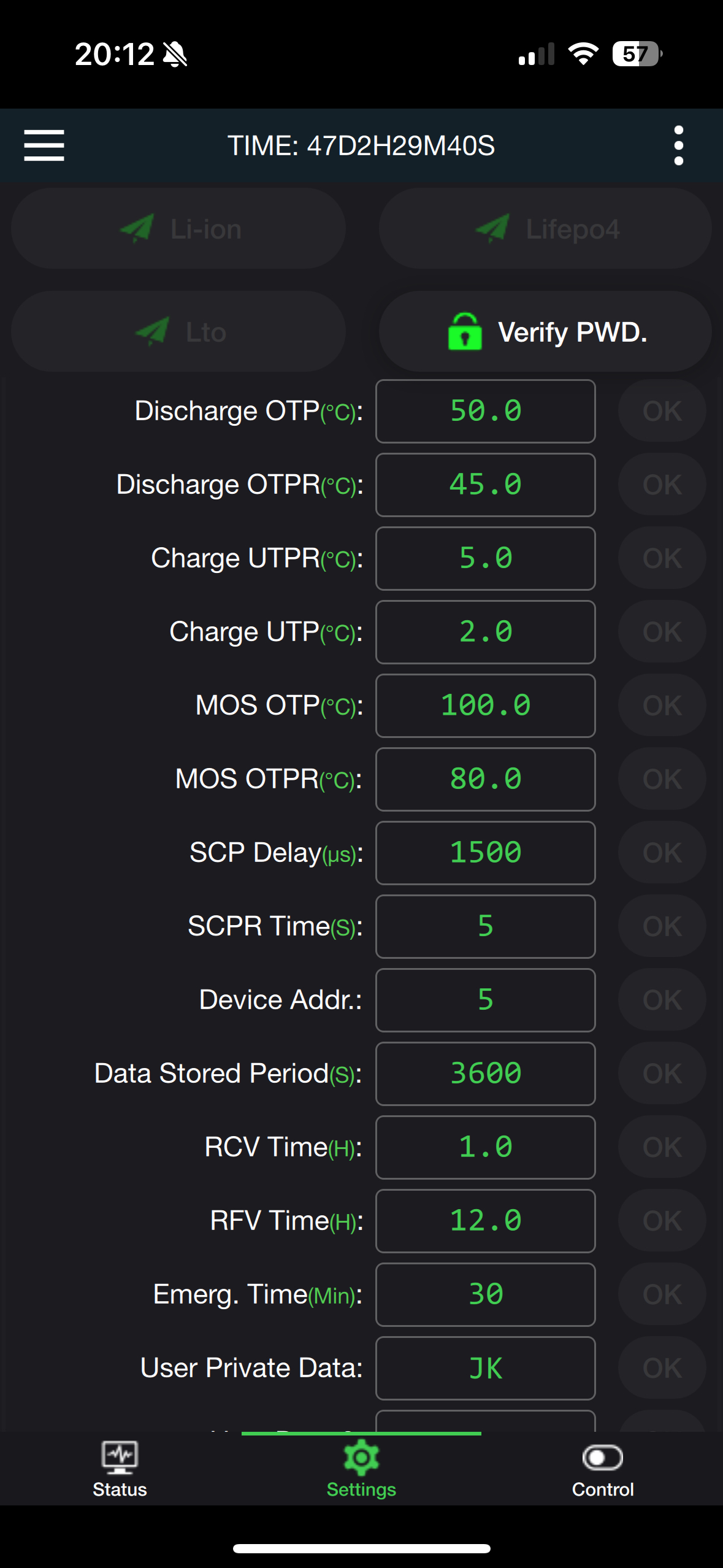723x1568 pixels.
Task: Tap the Li-ion paper plane icon
Action: (137, 229)
